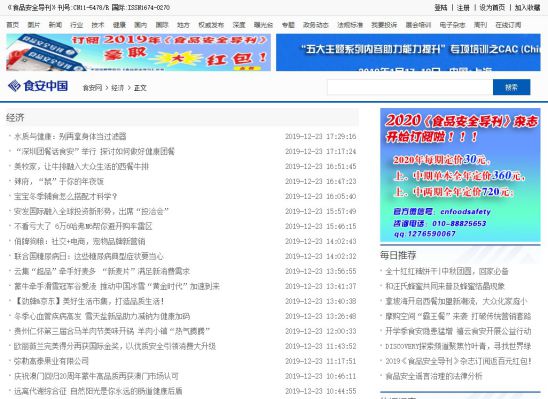Open the 行业 navigation item
This screenshot has height=399, width=548.
(77, 25)
